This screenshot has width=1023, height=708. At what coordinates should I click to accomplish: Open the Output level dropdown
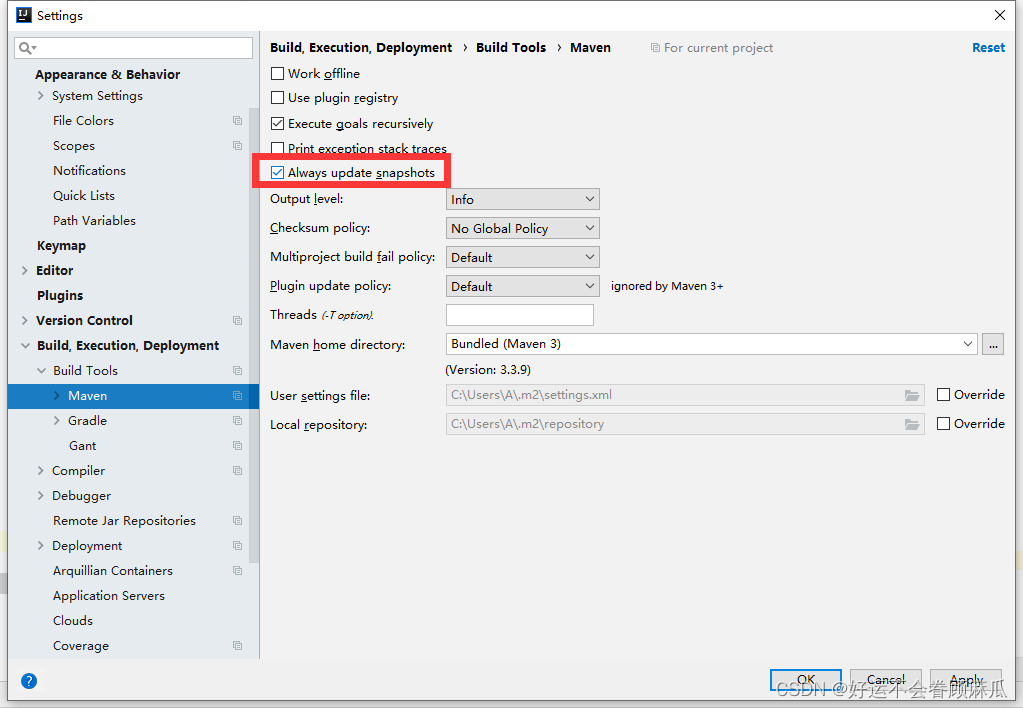[x=523, y=199]
